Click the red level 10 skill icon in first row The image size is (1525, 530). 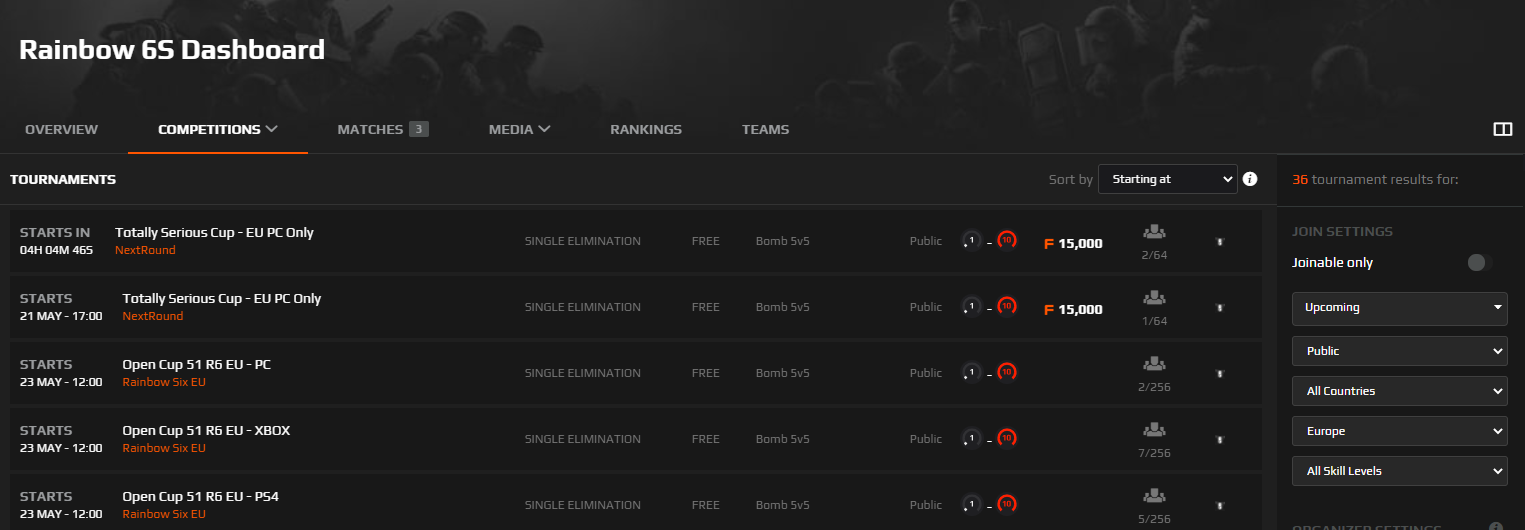(1007, 241)
